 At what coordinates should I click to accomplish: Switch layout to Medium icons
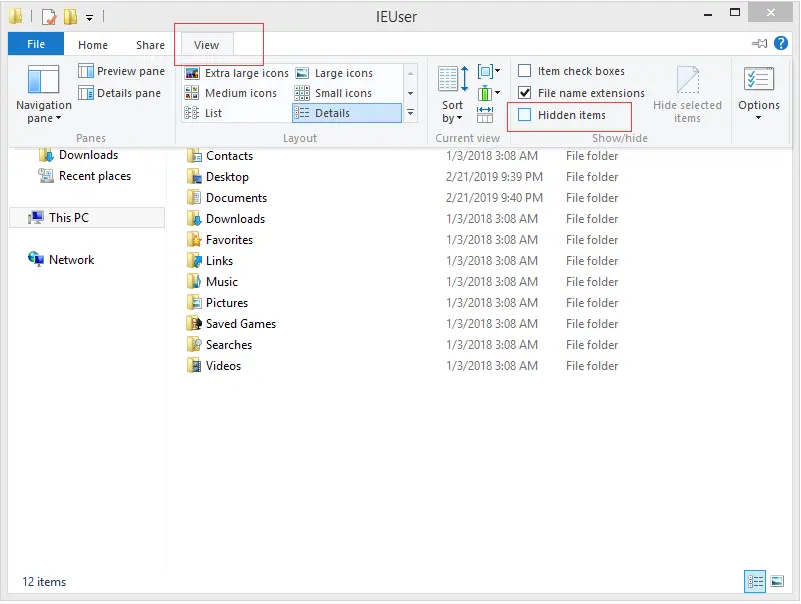coord(230,93)
